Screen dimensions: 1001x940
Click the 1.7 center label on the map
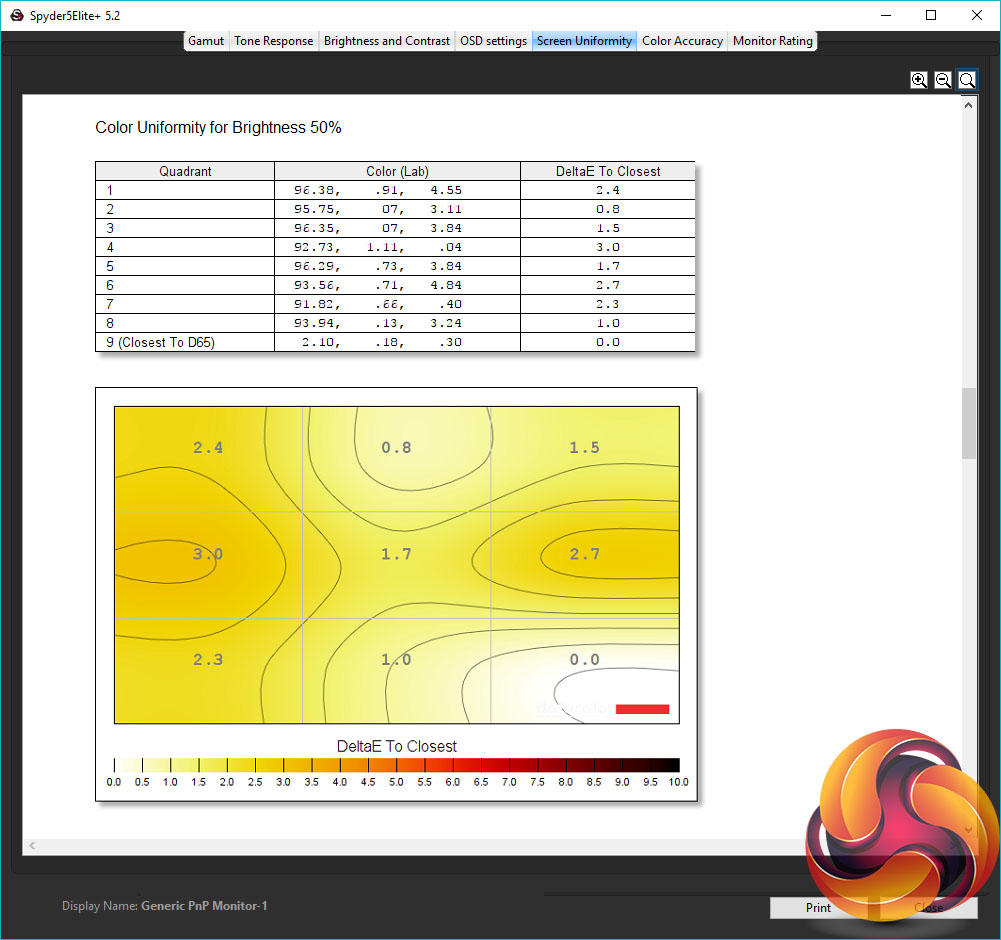[x=396, y=554]
